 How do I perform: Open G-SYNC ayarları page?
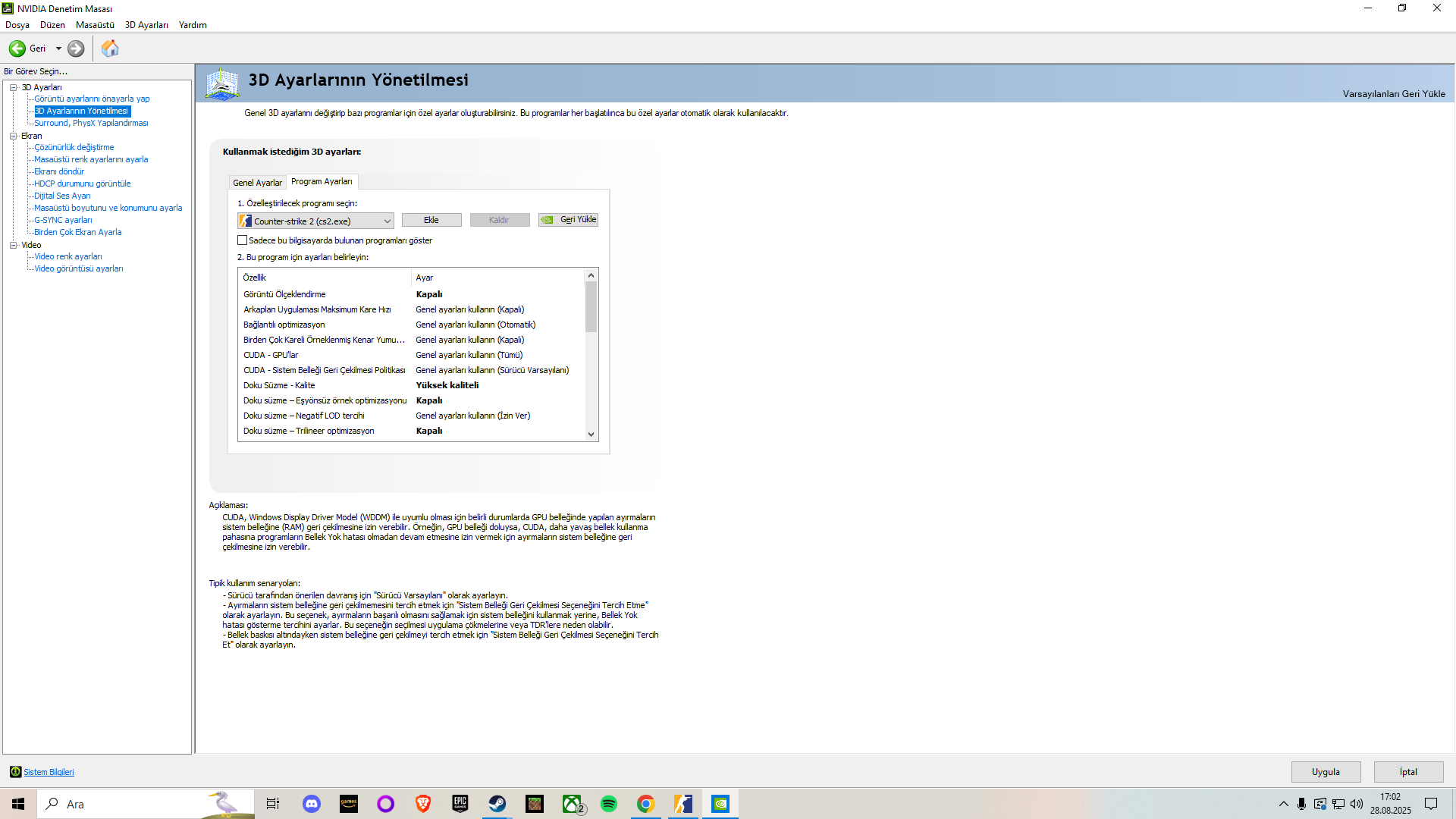tap(63, 220)
